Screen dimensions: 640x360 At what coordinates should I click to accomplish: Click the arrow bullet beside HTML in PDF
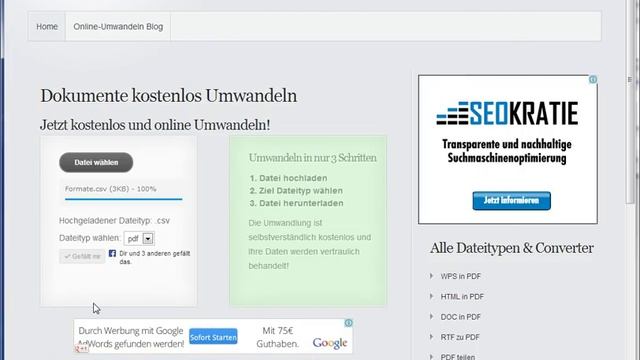pyautogui.click(x=431, y=296)
